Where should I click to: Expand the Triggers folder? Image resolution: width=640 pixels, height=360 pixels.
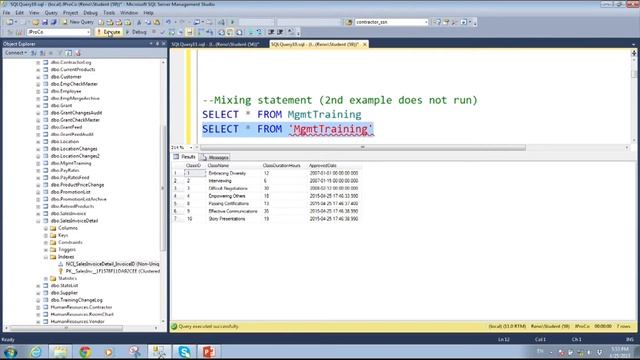point(46,250)
